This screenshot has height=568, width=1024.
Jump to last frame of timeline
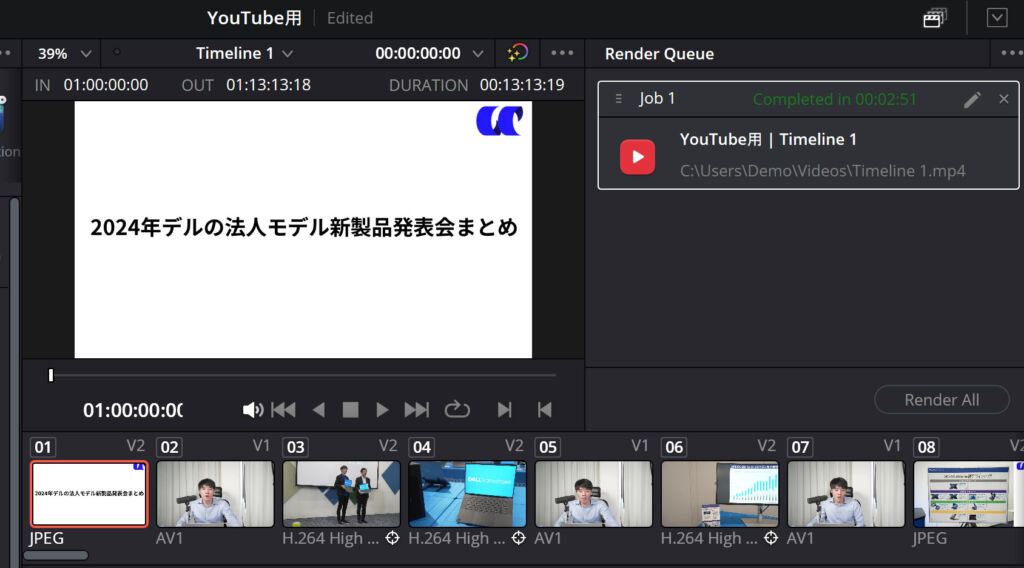point(416,410)
